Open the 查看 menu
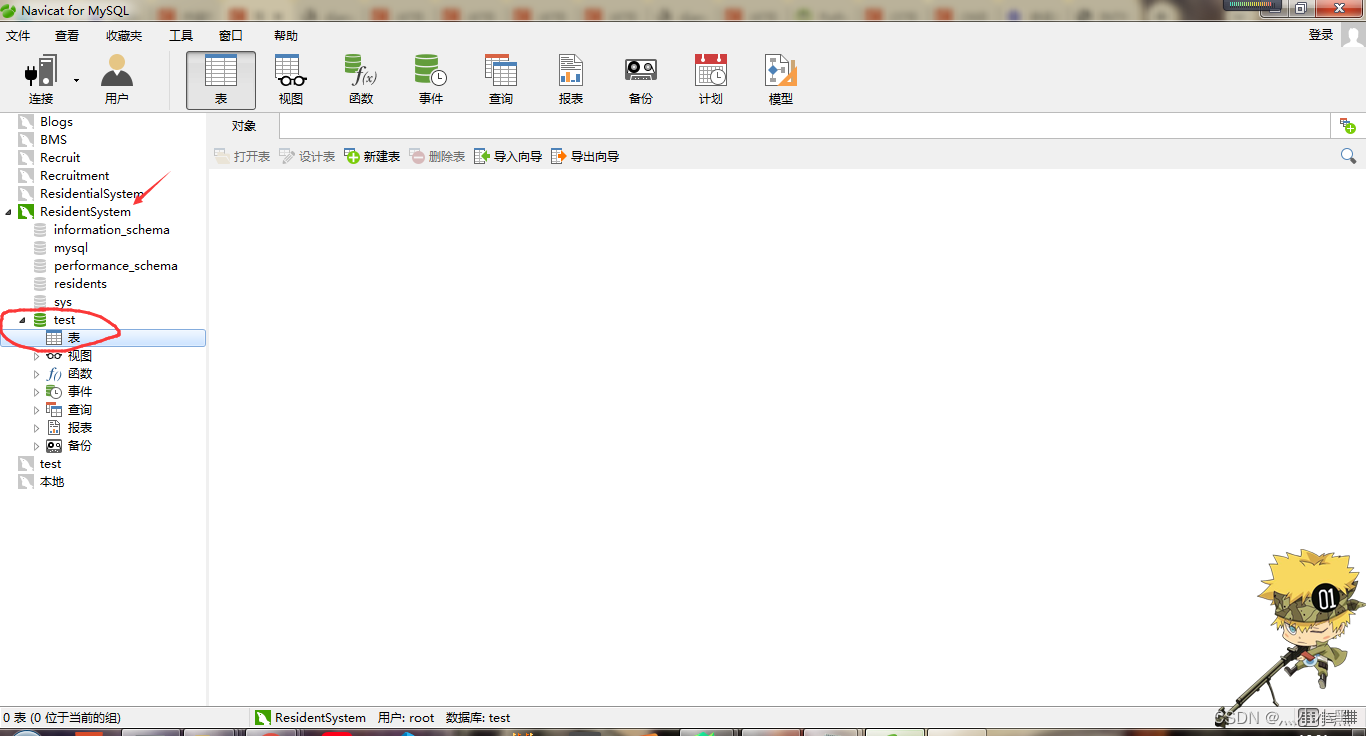Screen dimensions: 1366x736 tap(67, 35)
